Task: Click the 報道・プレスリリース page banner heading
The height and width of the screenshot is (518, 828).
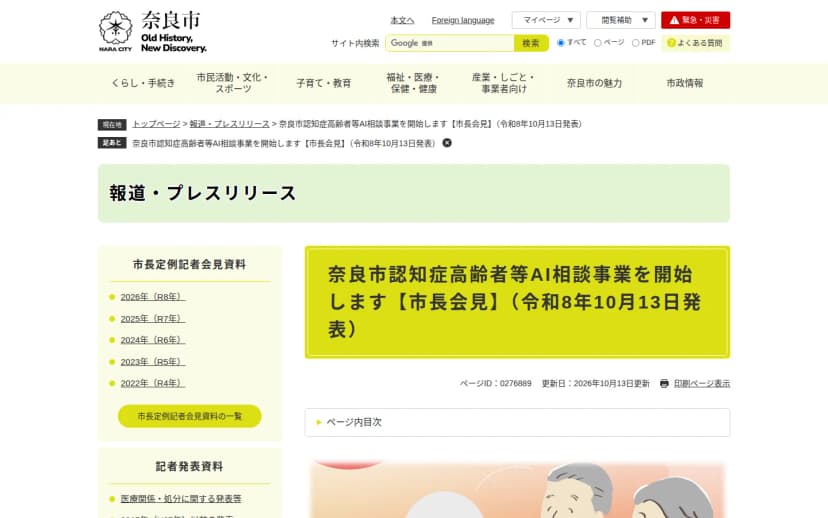Action: tap(203, 193)
